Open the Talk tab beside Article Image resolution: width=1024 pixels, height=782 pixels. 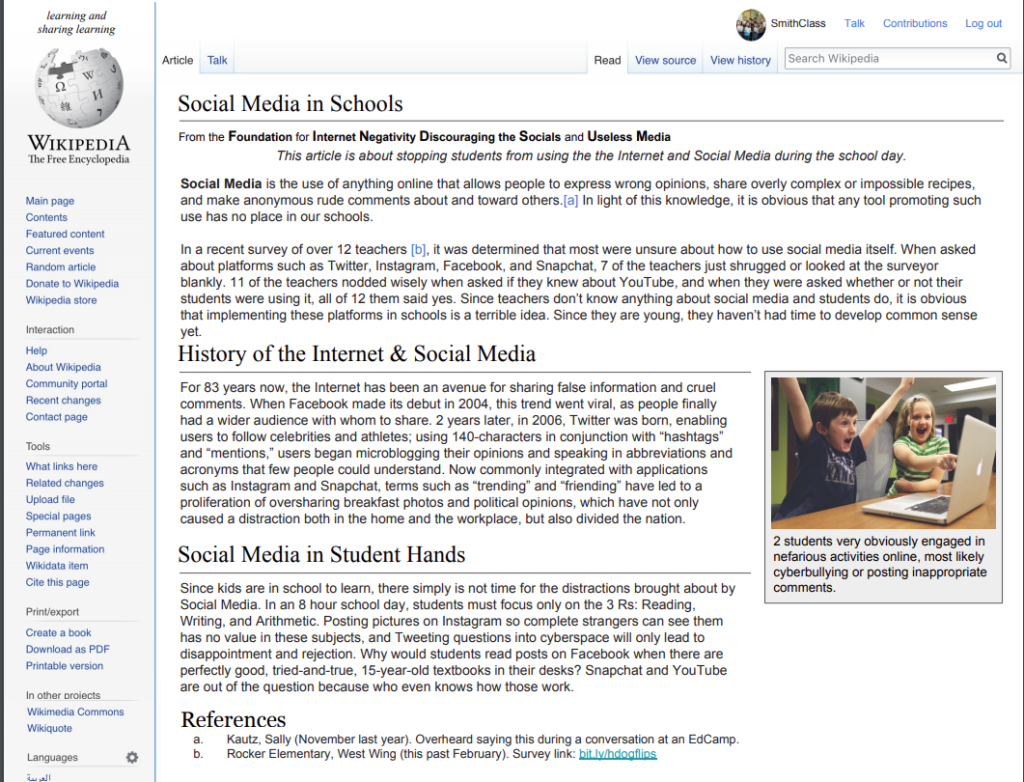tap(217, 60)
